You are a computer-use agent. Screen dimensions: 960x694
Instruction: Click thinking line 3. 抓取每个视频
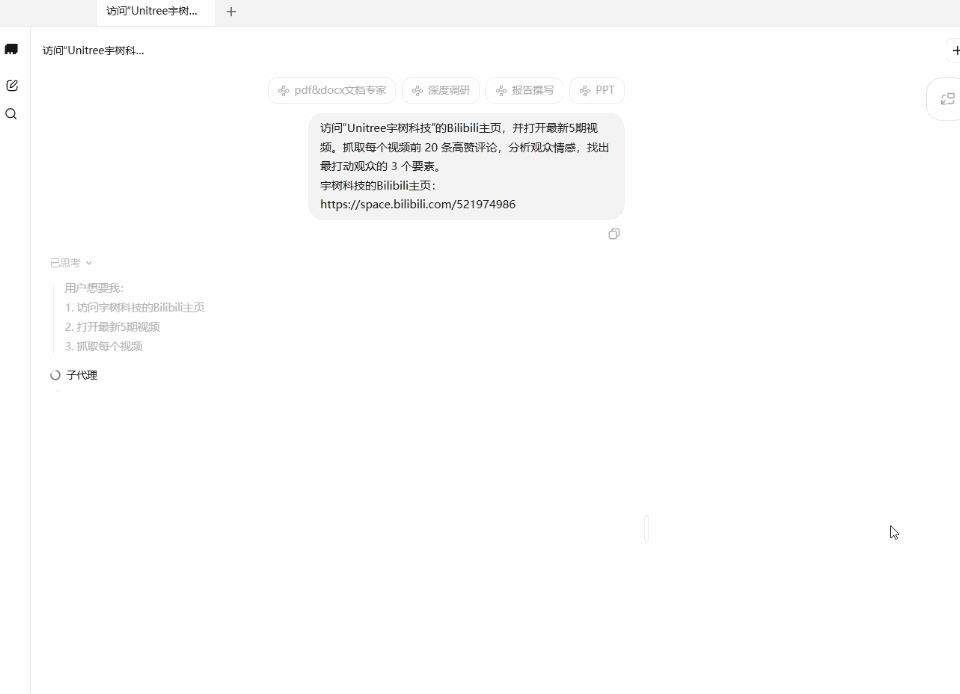pyautogui.click(x=103, y=346)
